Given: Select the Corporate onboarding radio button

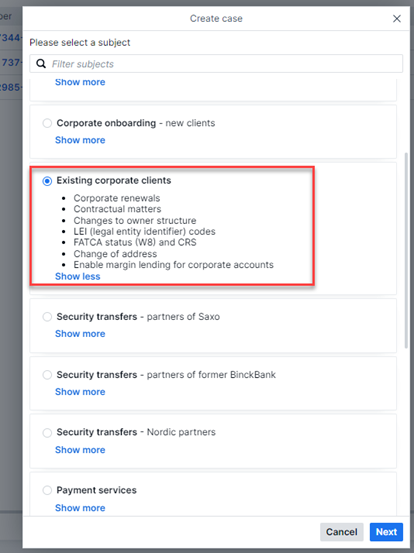Looking at the screenshot, I should 47,123.
